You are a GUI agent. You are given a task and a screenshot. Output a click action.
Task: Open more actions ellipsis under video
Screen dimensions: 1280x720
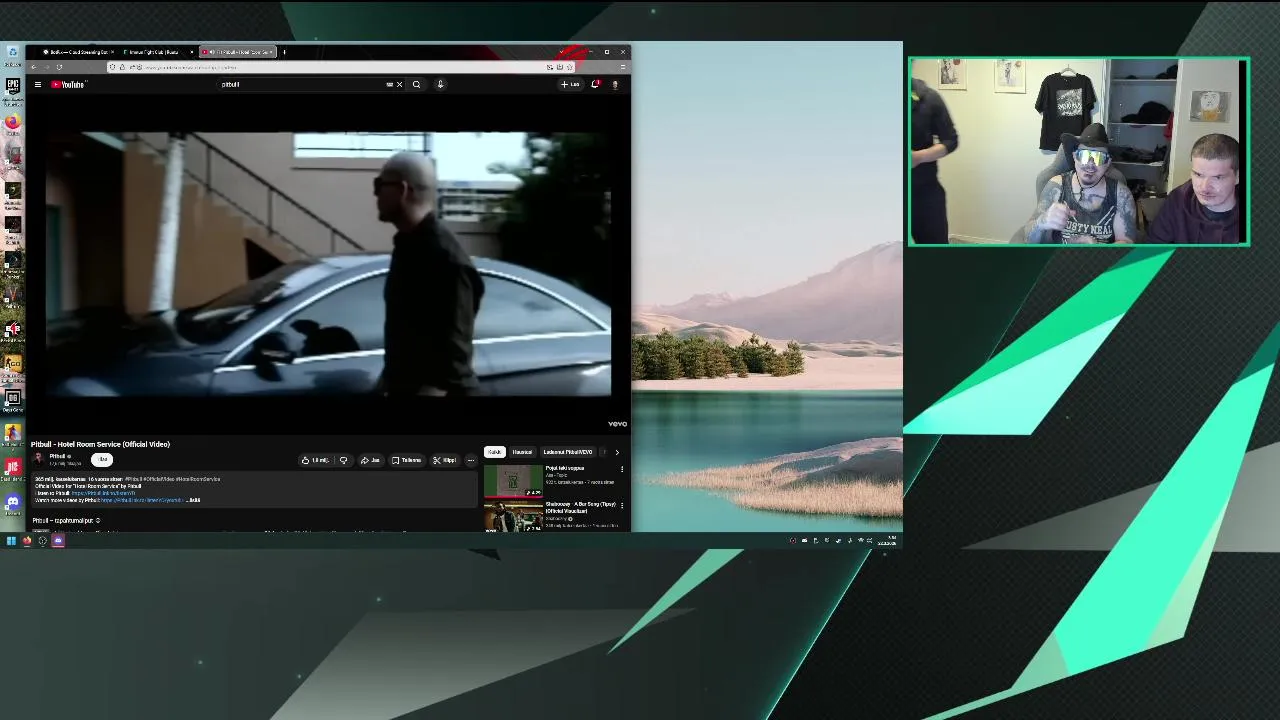point(471,460)
